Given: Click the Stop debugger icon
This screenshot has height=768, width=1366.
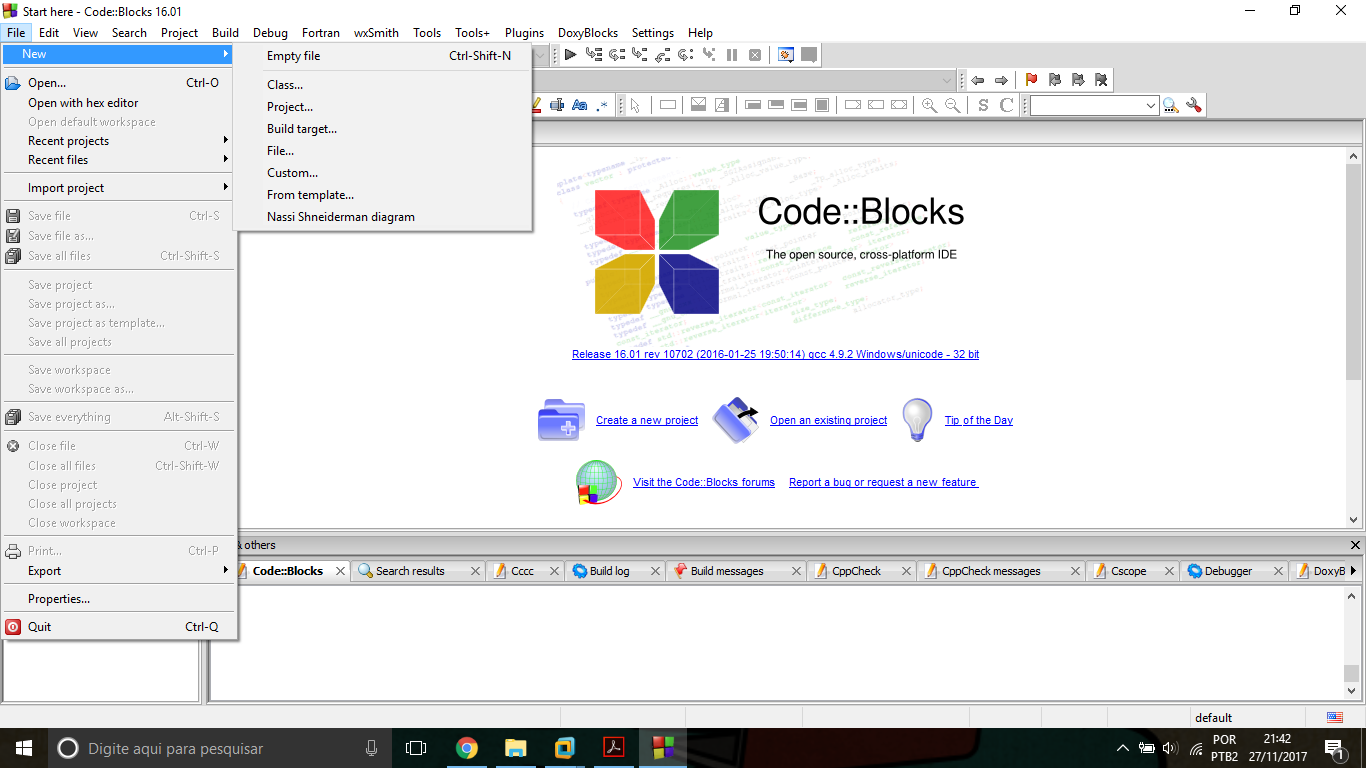Looking at the screenshot, I should click(755, 55).
